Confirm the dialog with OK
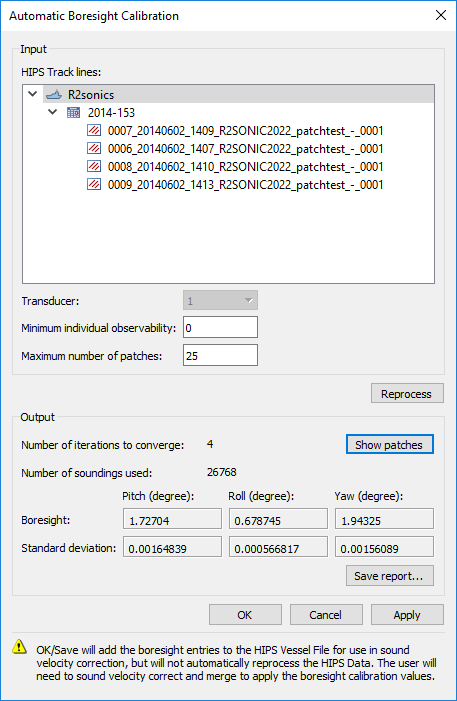The width and height of the screenshot is (457, 701). click(x=245, y=615)
